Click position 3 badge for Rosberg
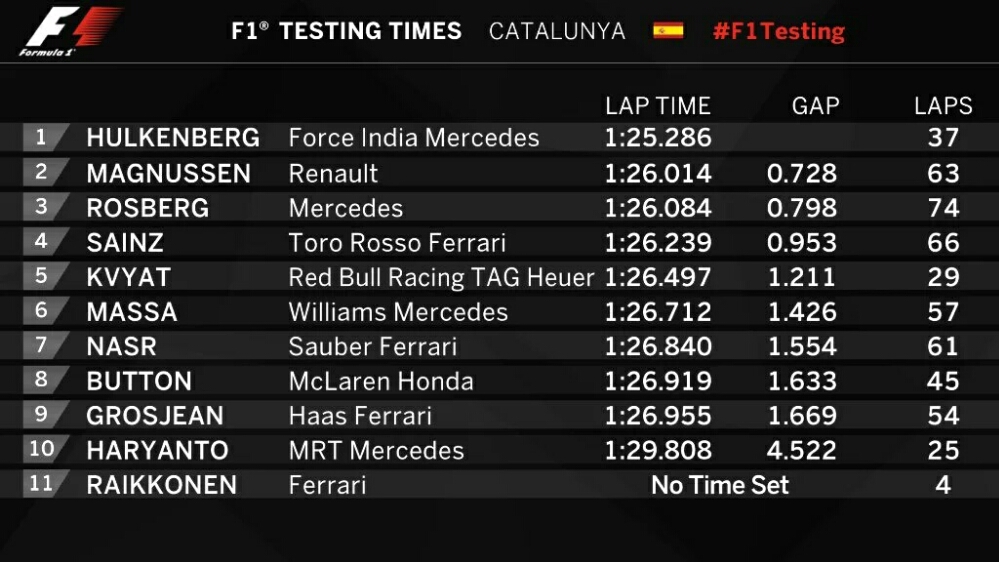Screen dimensions: 999x562 (42, 207)
